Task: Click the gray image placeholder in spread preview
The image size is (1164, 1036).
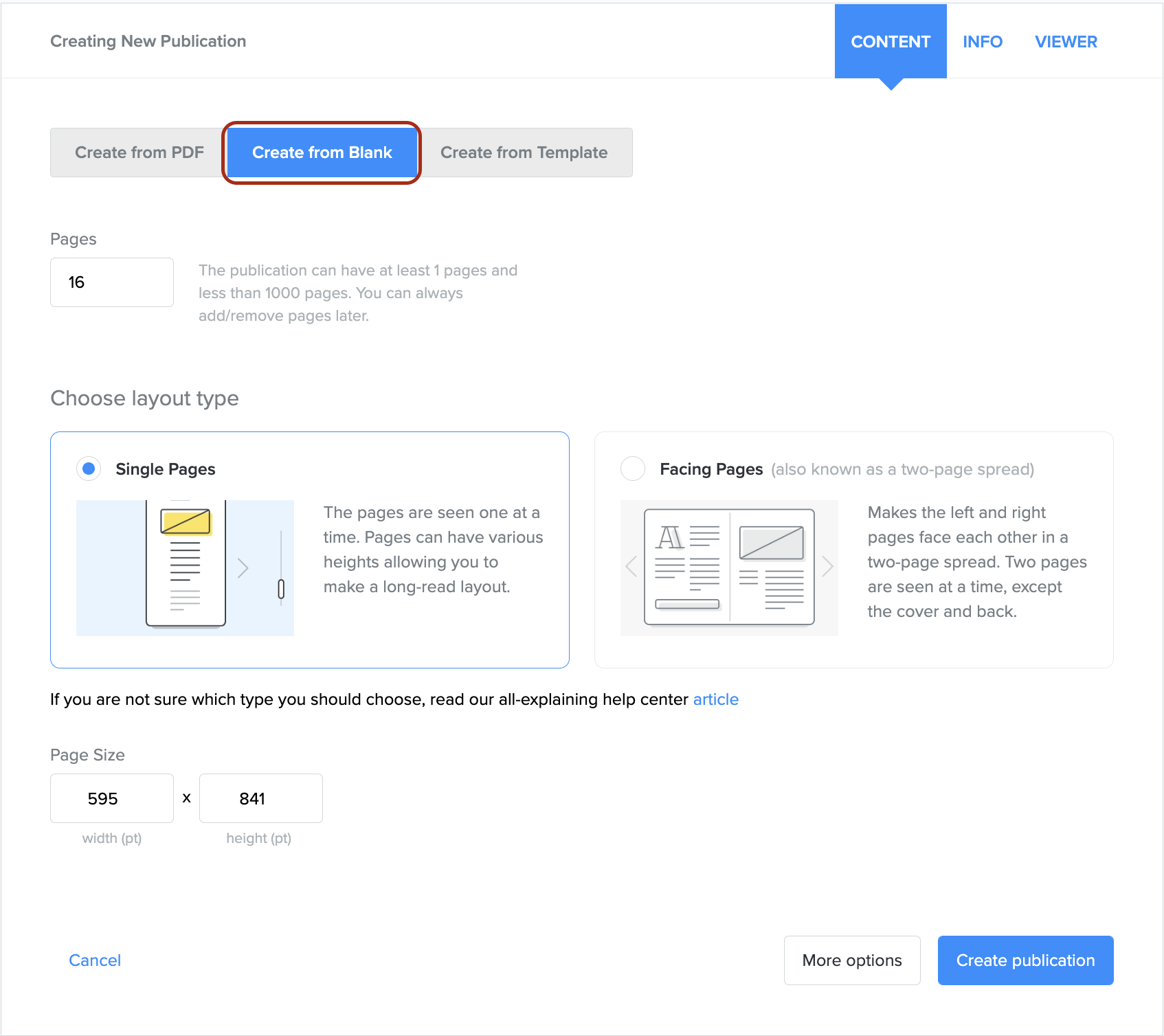Action: (771, 543)
